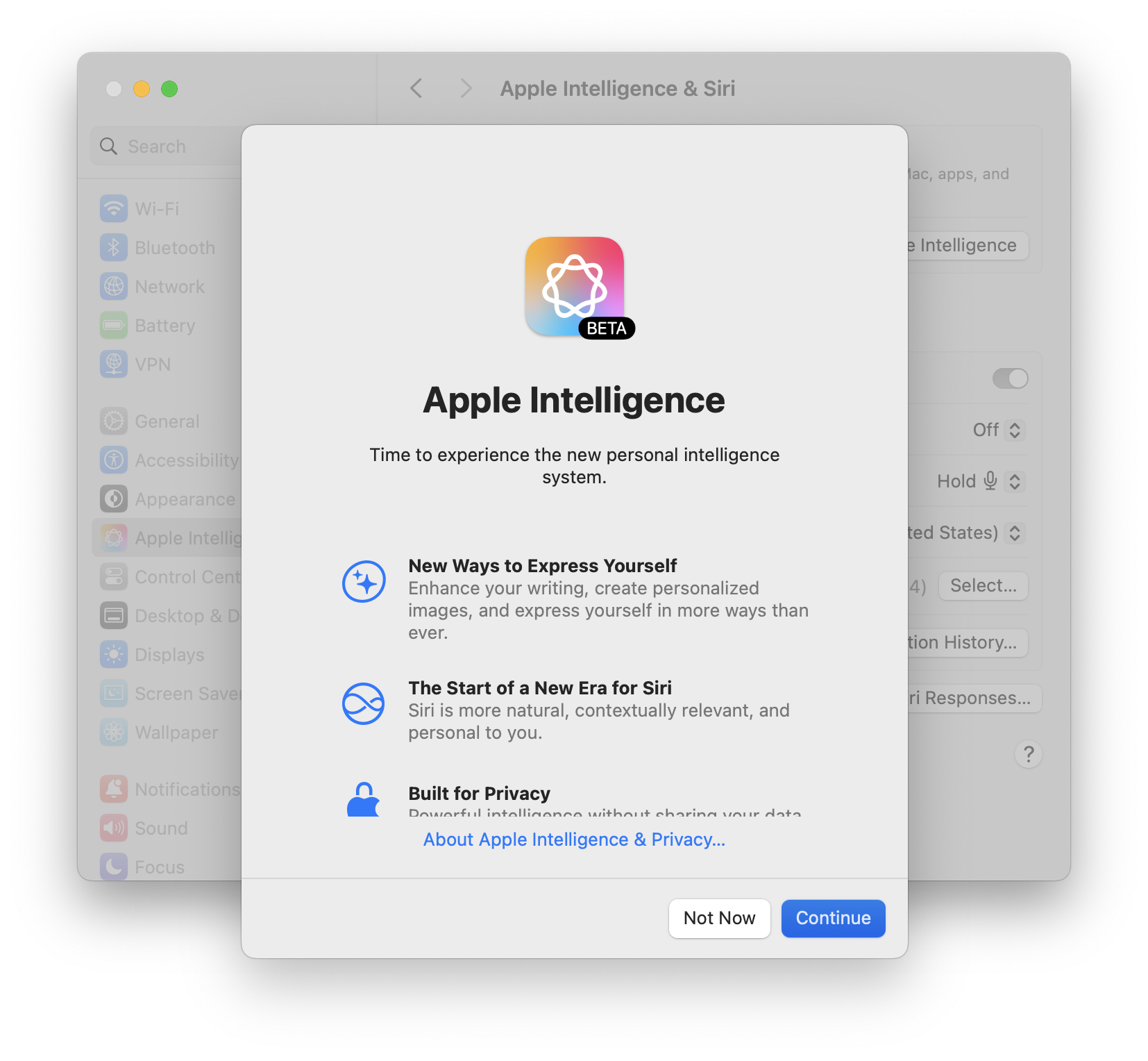The width and height of the screenshot is (1148, 1061).
Task: Select the VPN icon in sidebar
Action: [114, 364]
